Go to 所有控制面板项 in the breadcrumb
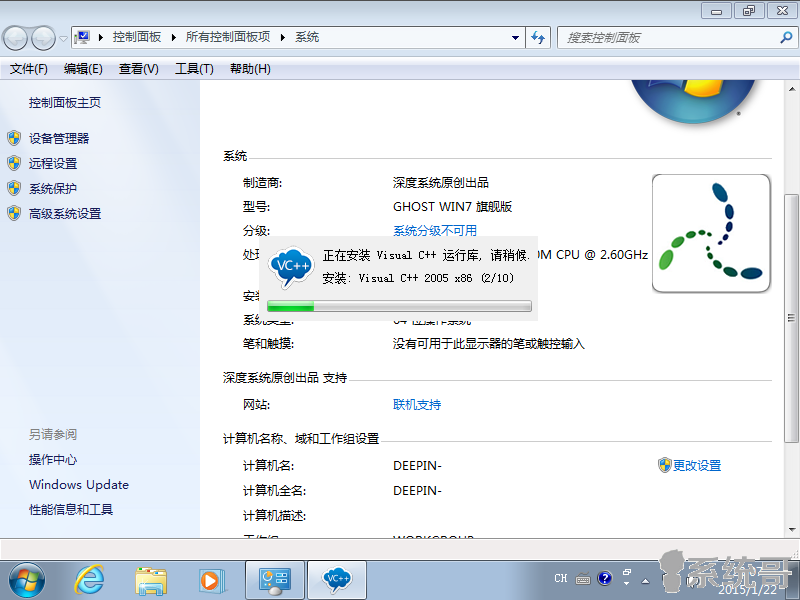The width and height of the screenshot is (800, 600). point(228,37)
